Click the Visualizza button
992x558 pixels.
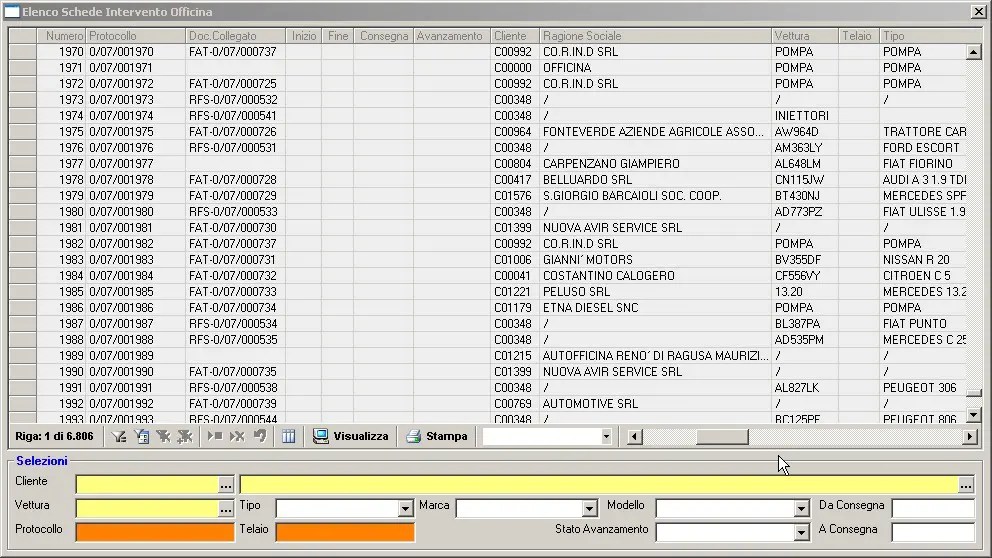pyautogui.click(x=351, y=437)
